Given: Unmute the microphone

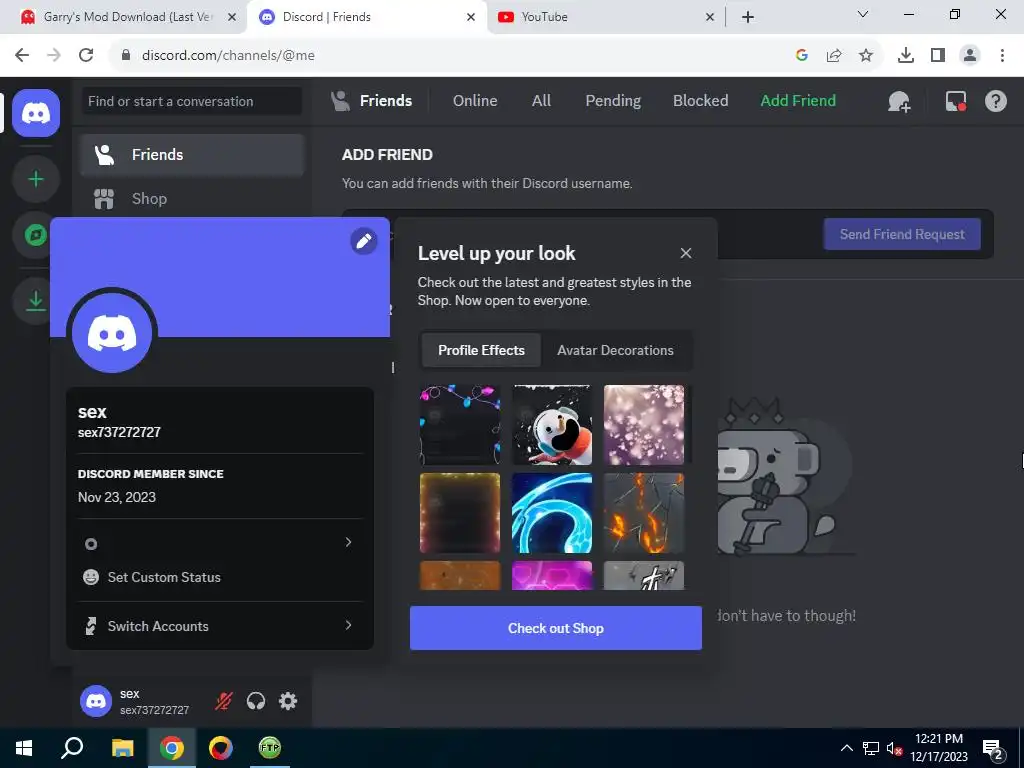Looking at the screenshot, I should coord(223,701).
